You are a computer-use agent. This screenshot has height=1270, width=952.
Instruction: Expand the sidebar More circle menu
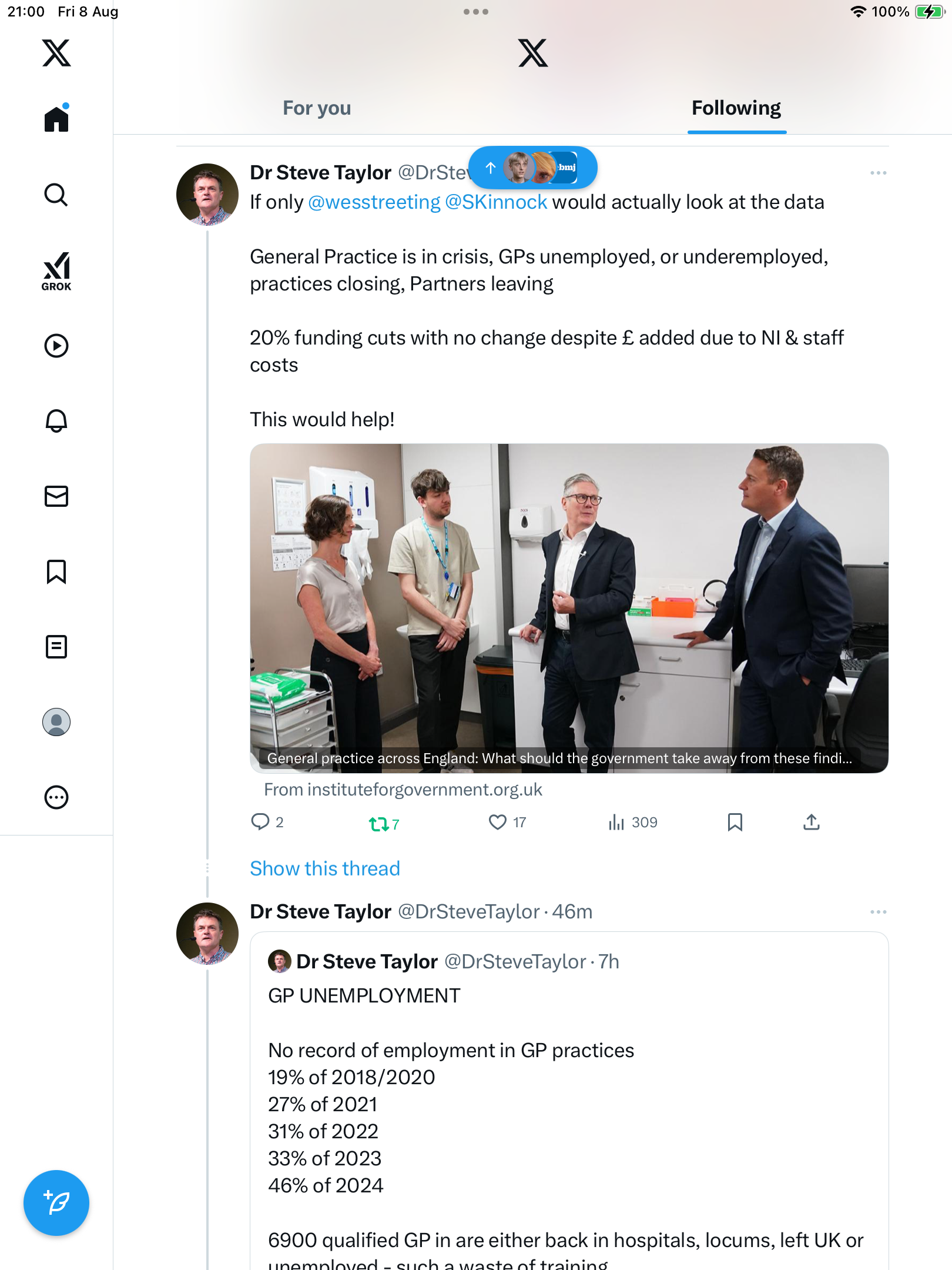click(56, 797)
